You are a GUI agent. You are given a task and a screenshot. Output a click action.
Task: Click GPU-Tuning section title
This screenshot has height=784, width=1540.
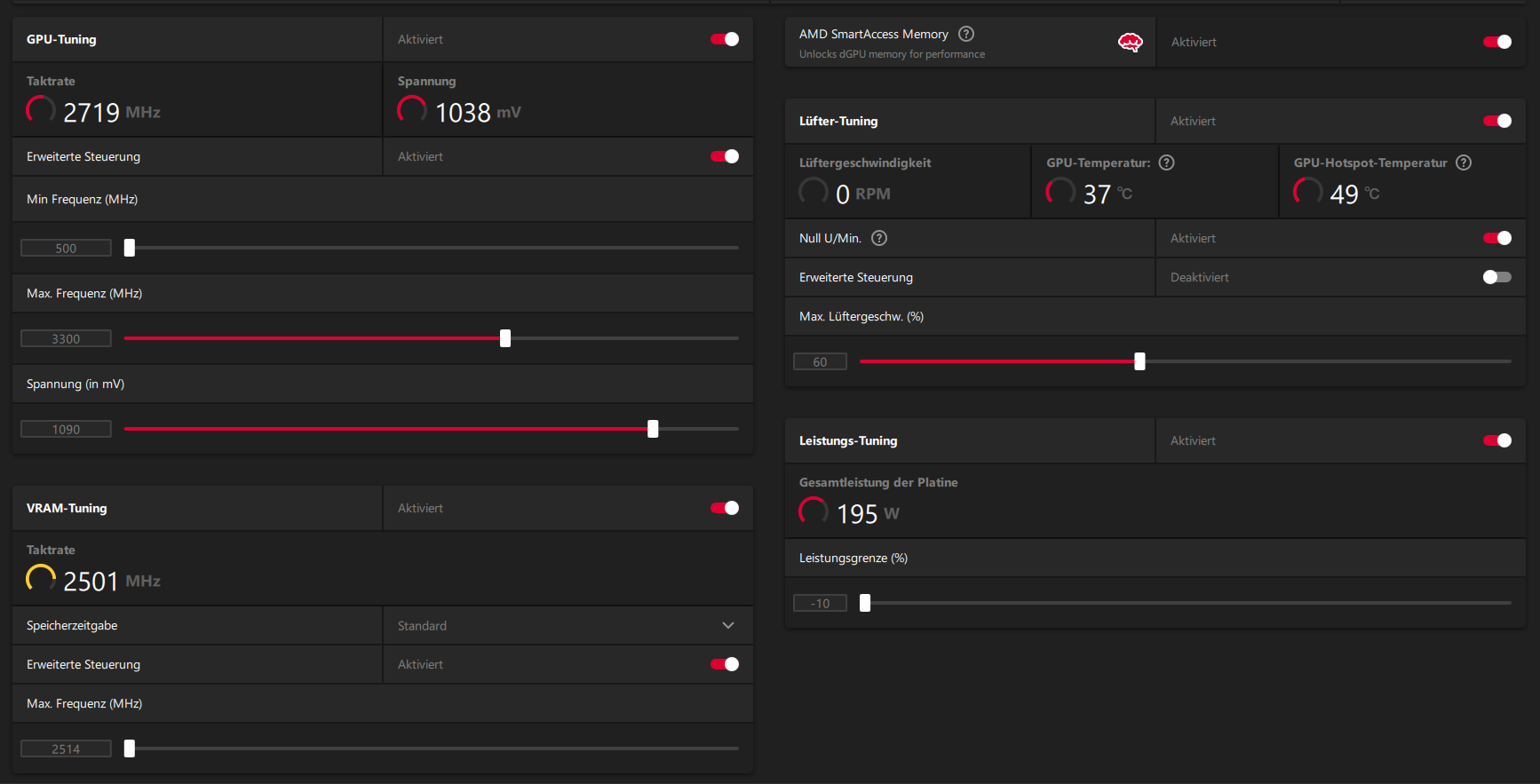click(61, 39)
